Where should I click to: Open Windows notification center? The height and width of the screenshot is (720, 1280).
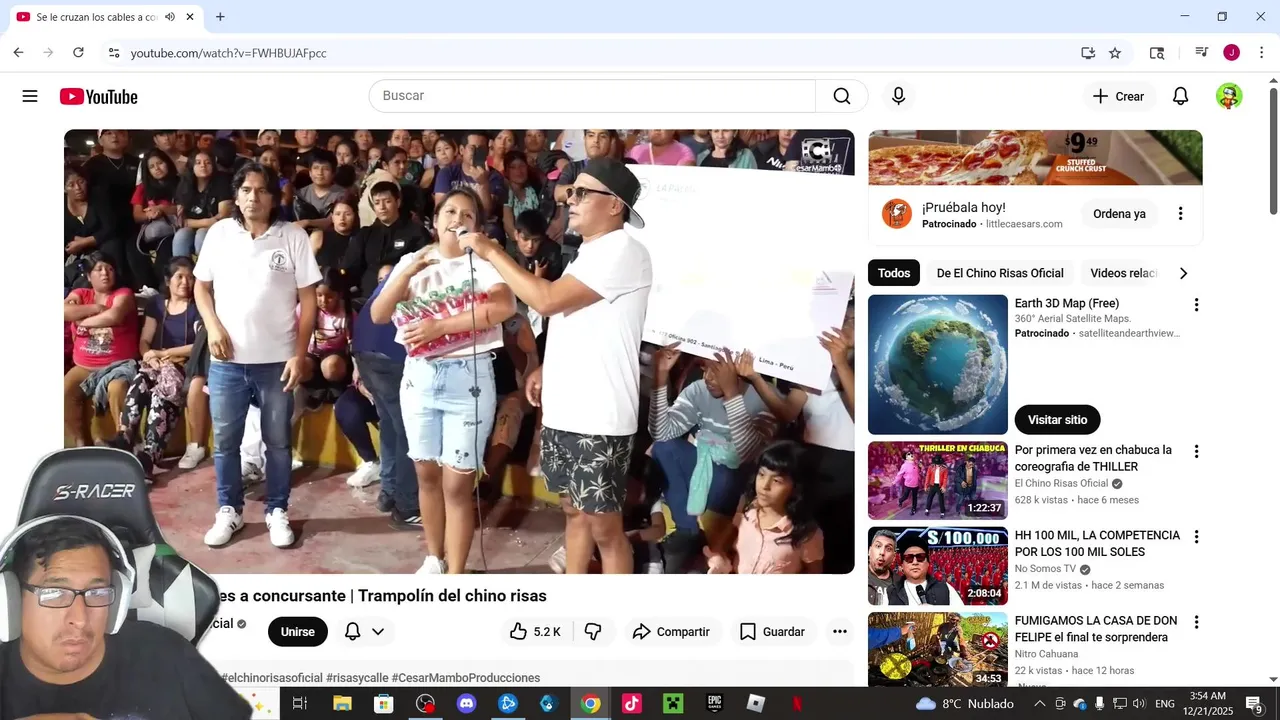point(1256,704)
